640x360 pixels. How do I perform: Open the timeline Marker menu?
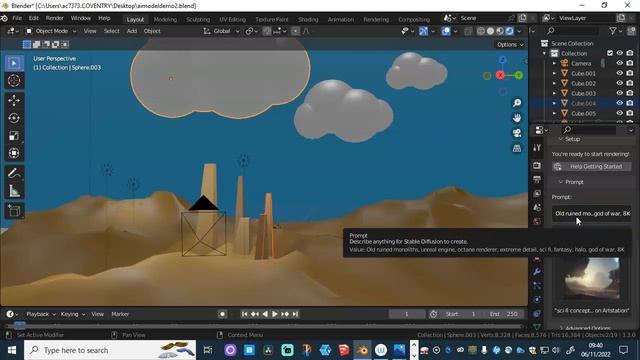click(120, 314)
